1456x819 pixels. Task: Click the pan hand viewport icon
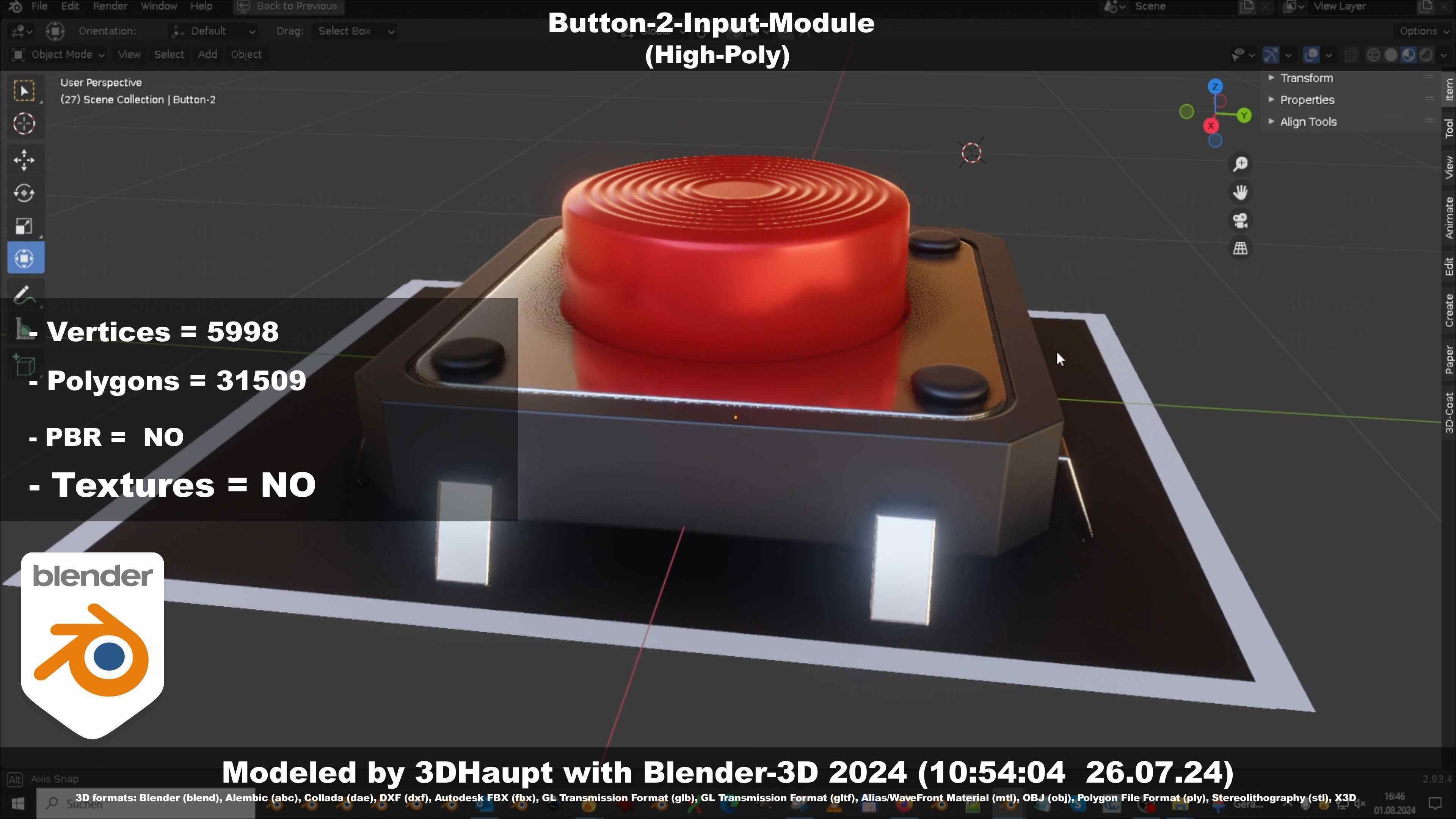[1240, 192]
